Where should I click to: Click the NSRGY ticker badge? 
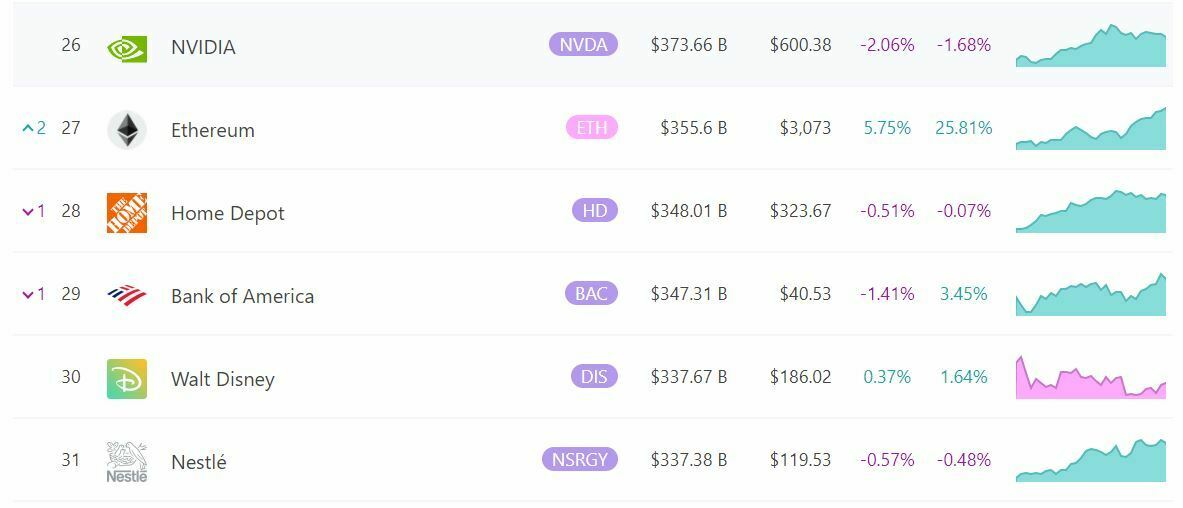[579, 459]
